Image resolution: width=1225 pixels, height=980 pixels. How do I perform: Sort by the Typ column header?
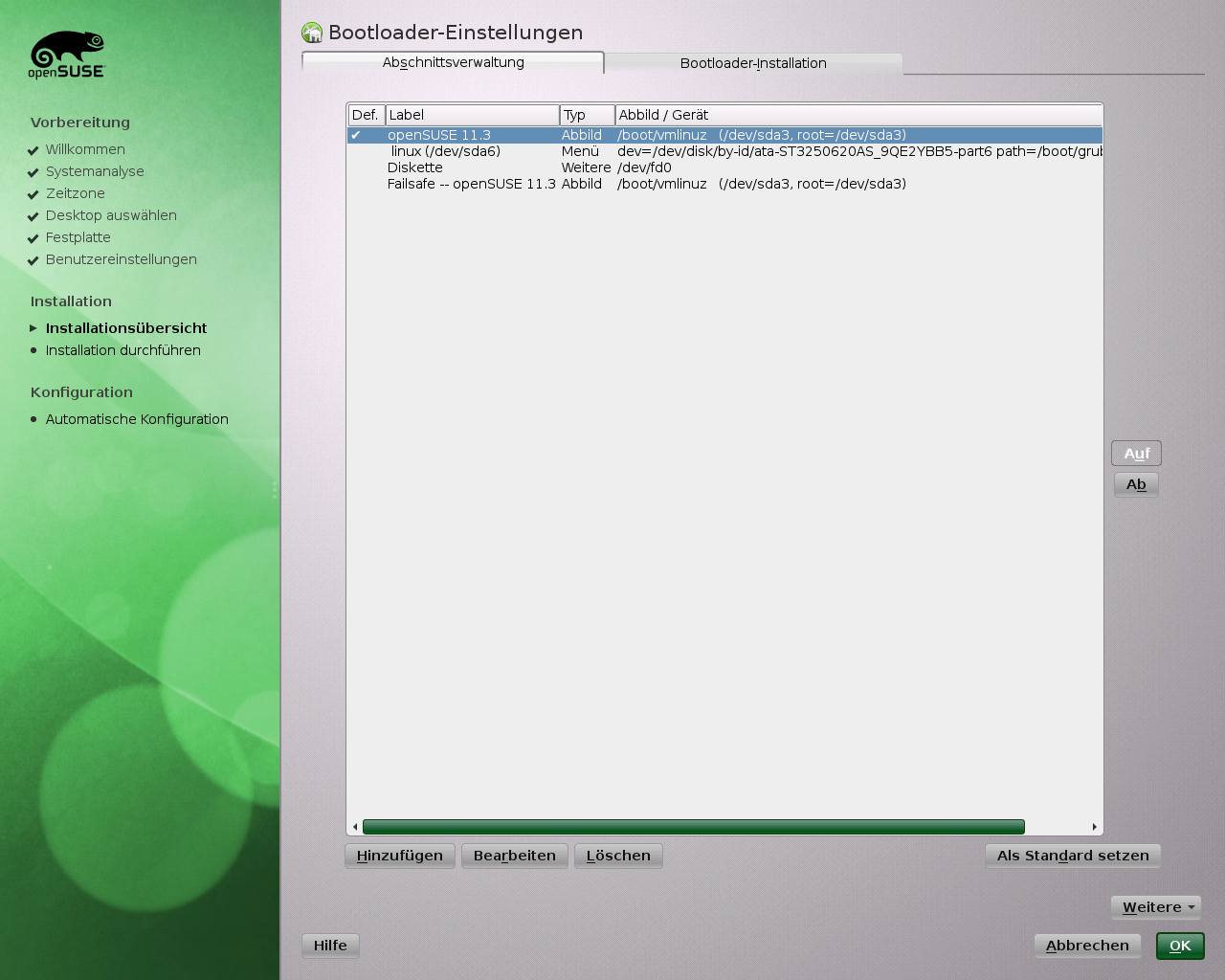pyautogui.click(x=588, y=115)
